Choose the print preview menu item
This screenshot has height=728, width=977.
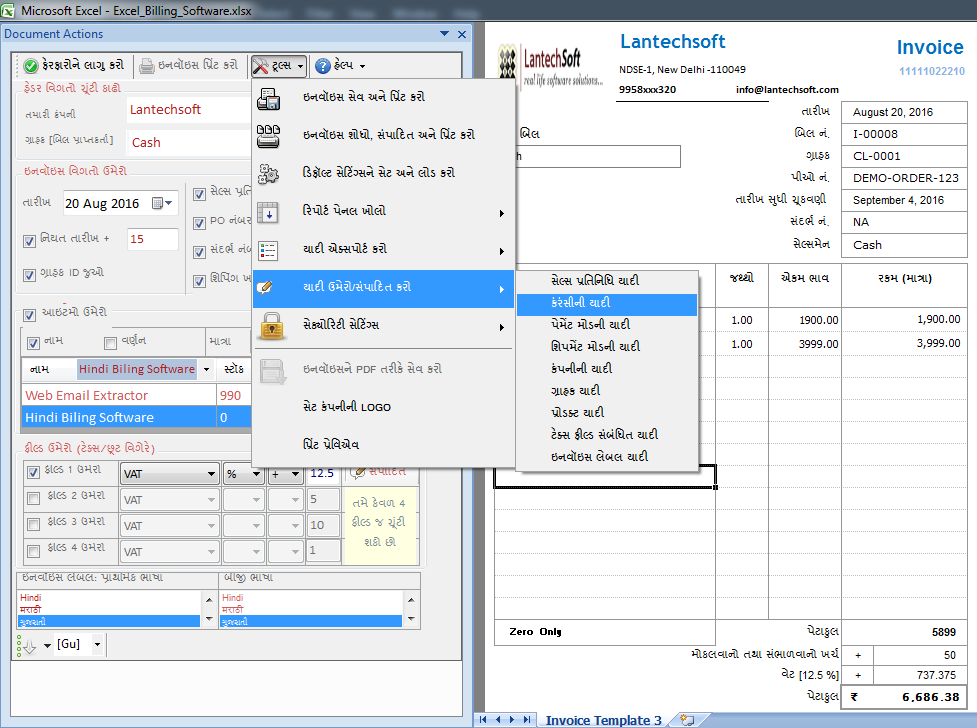[x=383, y=445]
